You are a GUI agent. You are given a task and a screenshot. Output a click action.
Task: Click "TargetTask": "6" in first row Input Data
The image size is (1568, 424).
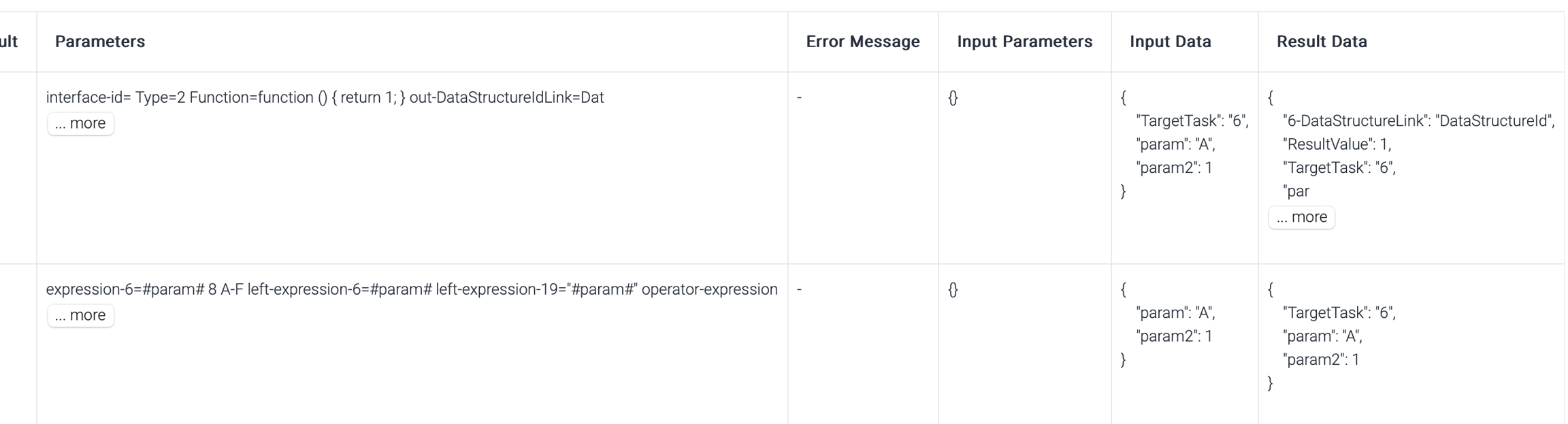coord(1192,121)
